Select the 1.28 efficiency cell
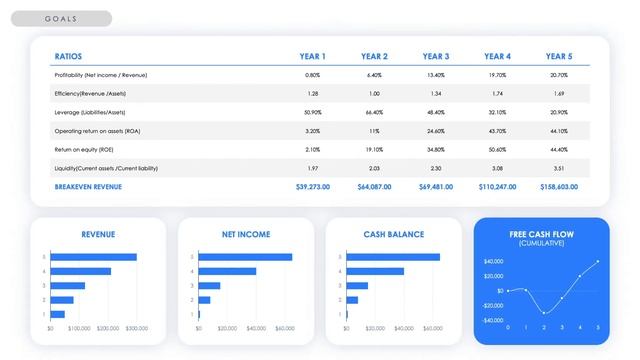 click(x=313, y=93)
